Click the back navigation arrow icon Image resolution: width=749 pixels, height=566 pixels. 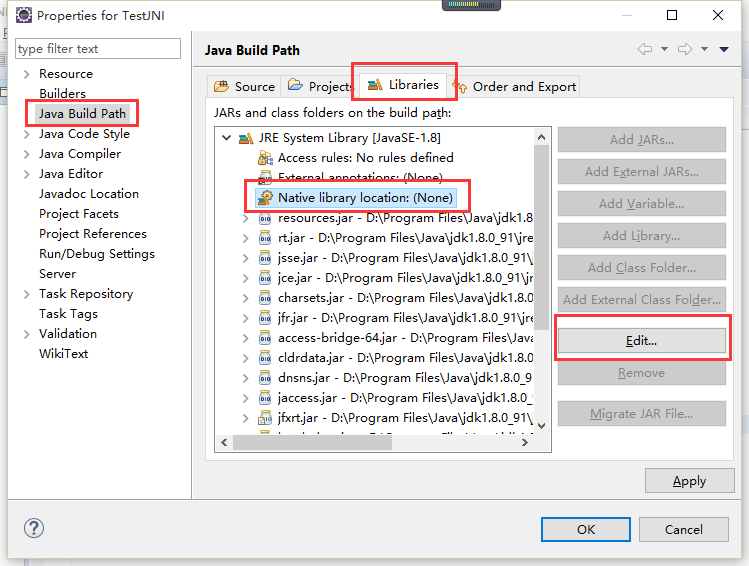click(645, 50)
